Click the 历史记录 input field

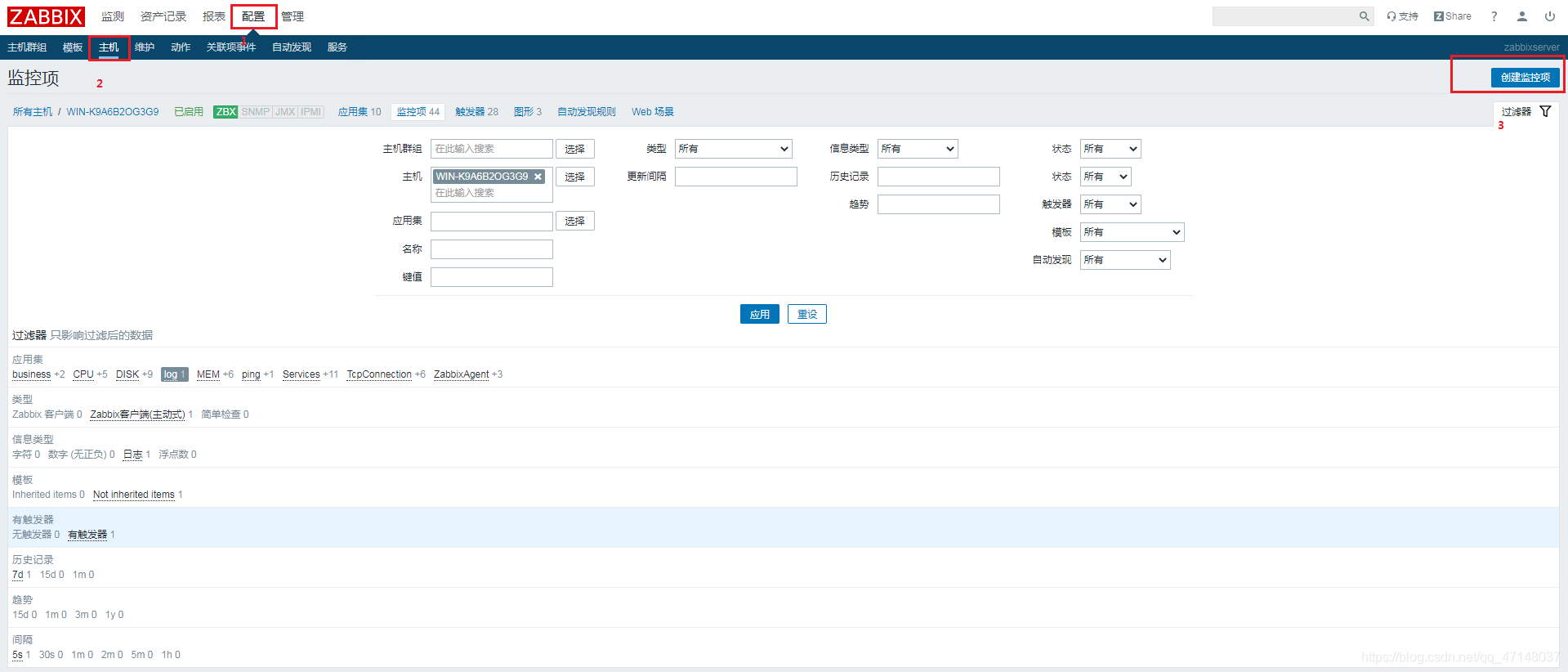[x=939, y=177]
